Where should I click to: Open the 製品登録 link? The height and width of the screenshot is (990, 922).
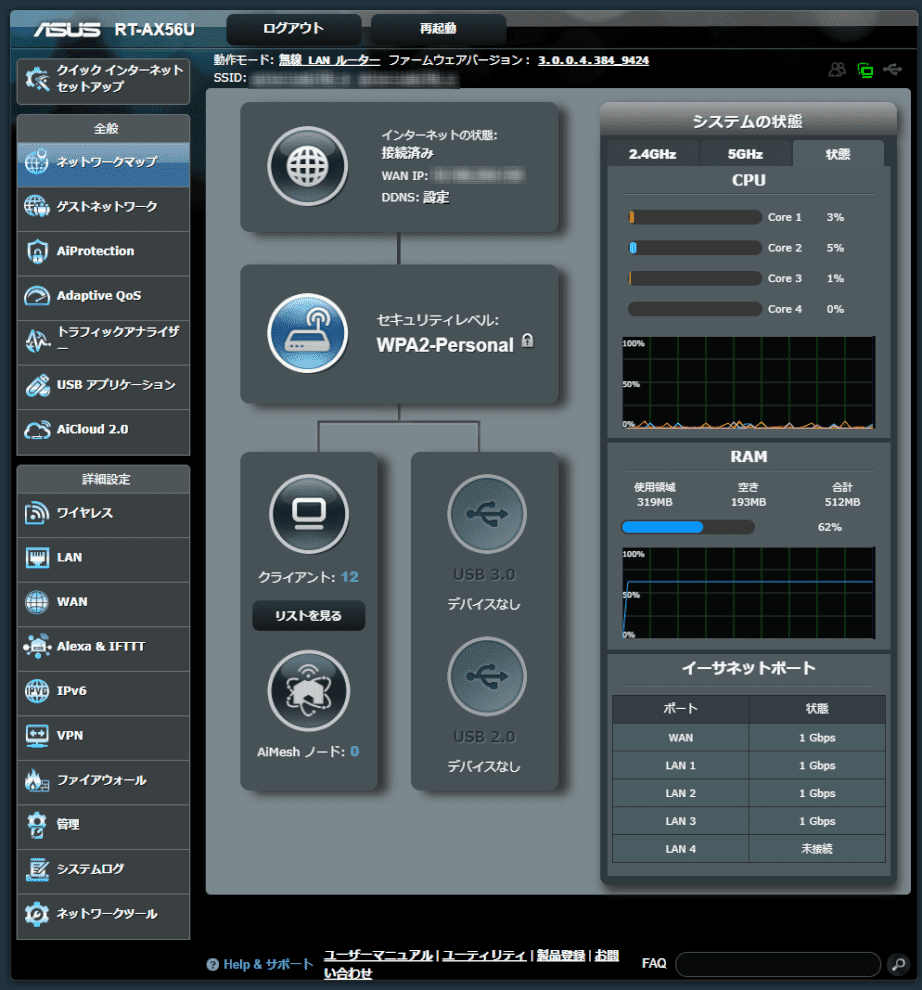(x=561, y=955)
